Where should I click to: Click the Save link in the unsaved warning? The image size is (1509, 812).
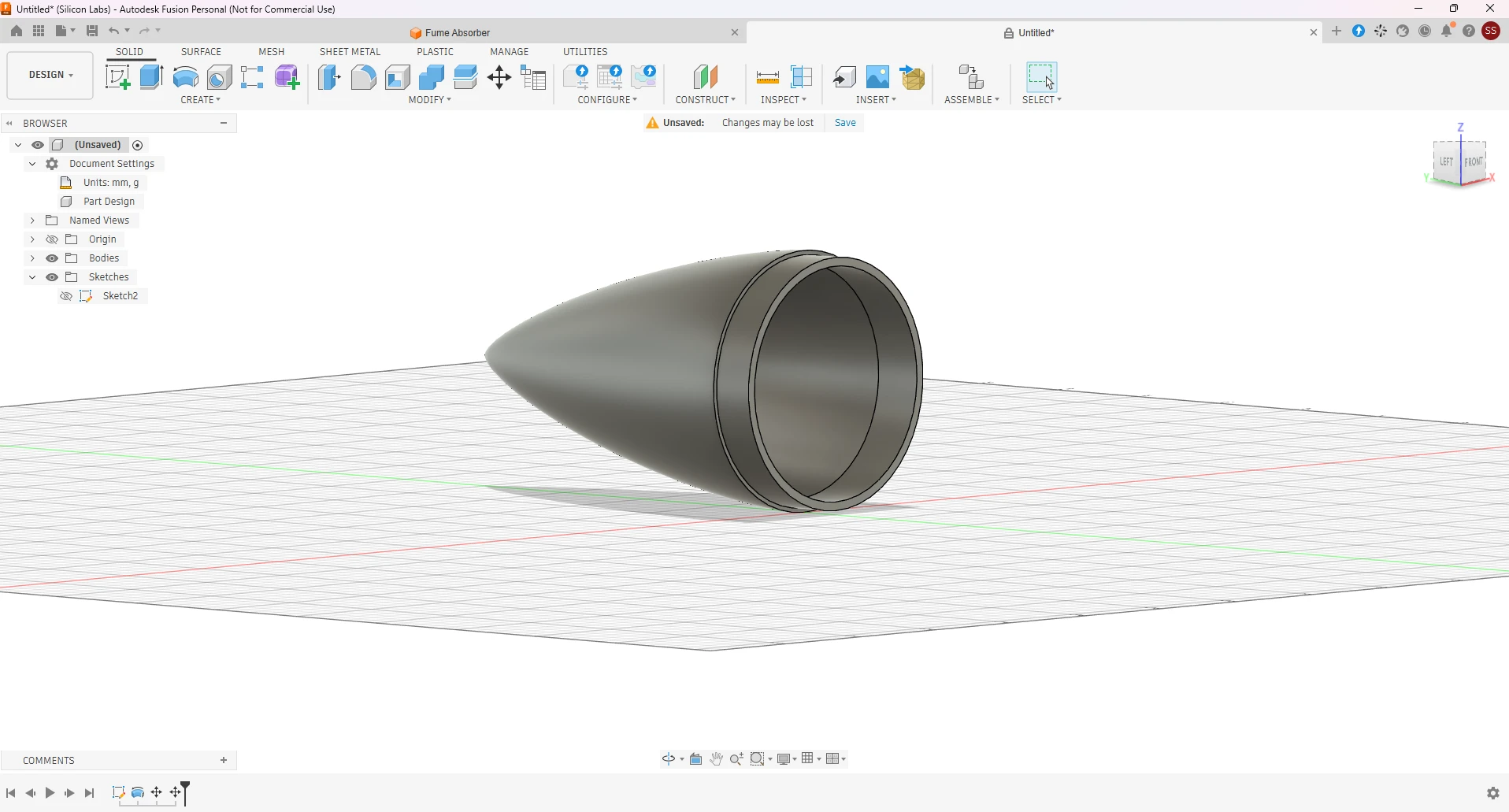tap(845, 123)
